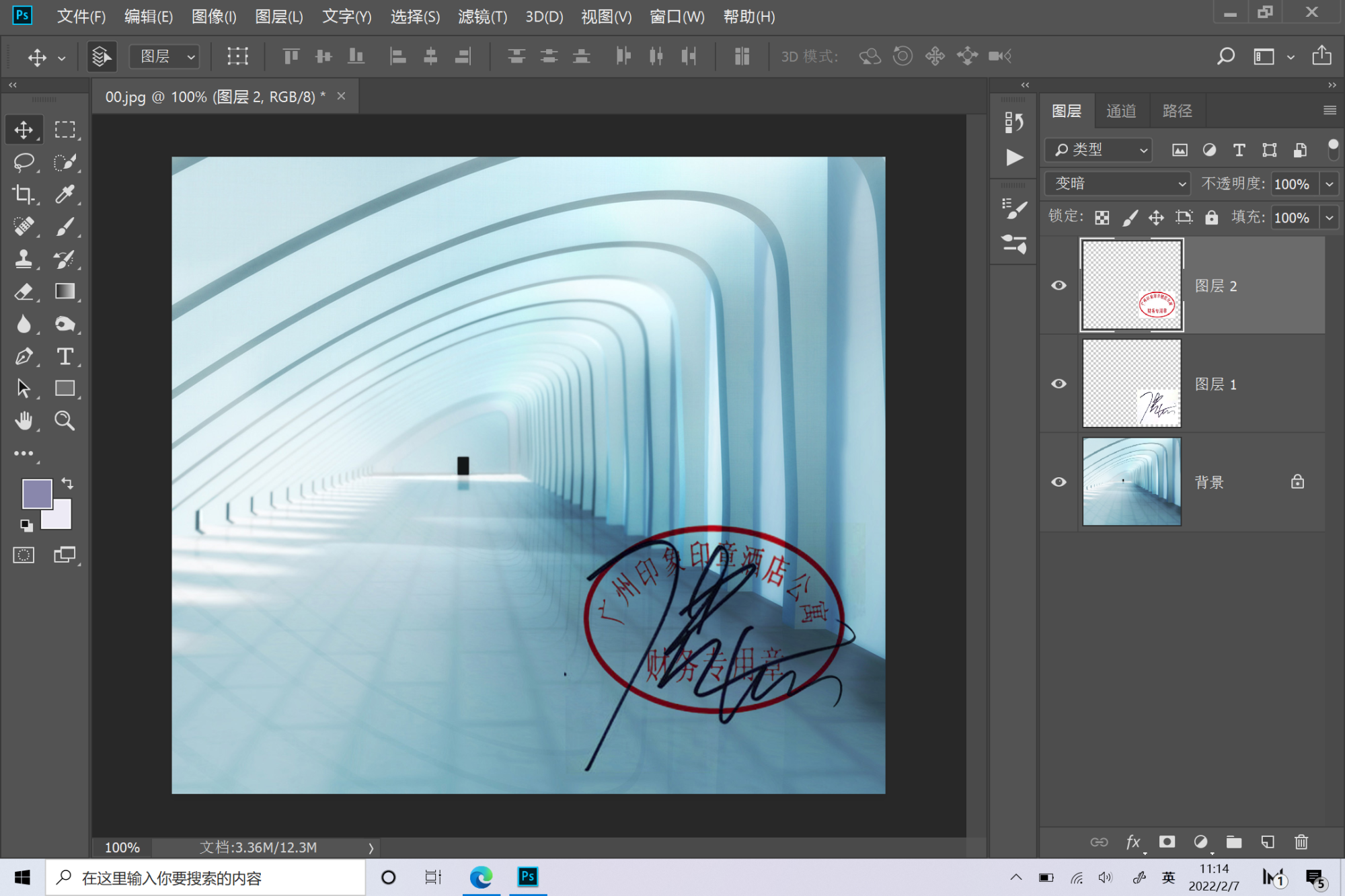Hide 图层 2 with its eye icon
The height and width of the screenshot is (896, 1345).
pos(1059,286)
